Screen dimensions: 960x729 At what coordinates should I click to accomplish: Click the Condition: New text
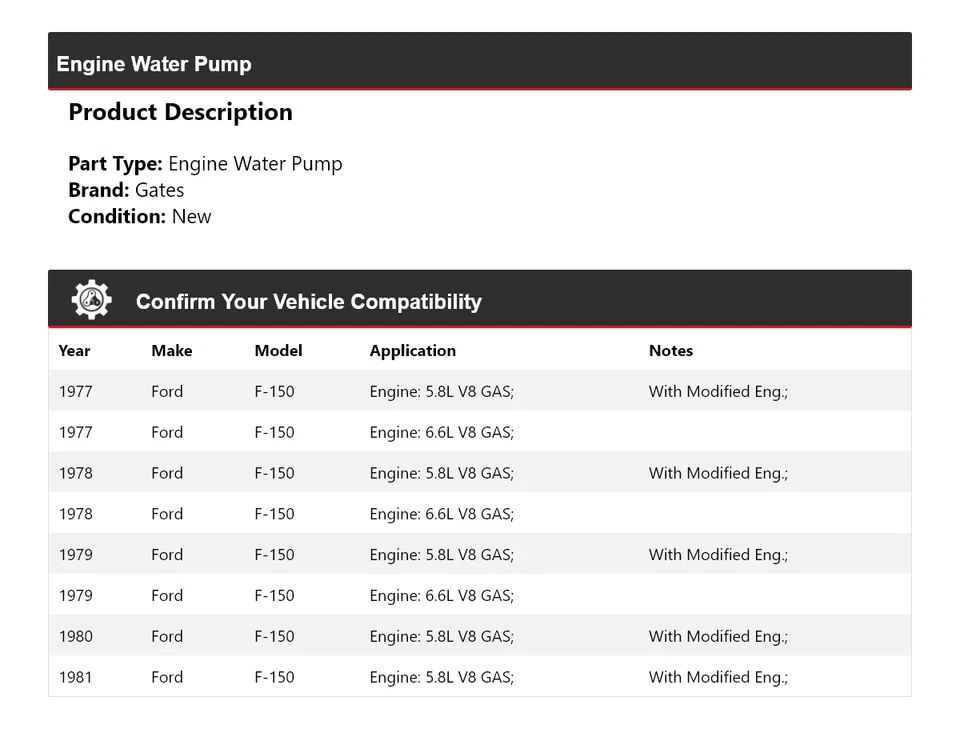(x=139, y=217)
